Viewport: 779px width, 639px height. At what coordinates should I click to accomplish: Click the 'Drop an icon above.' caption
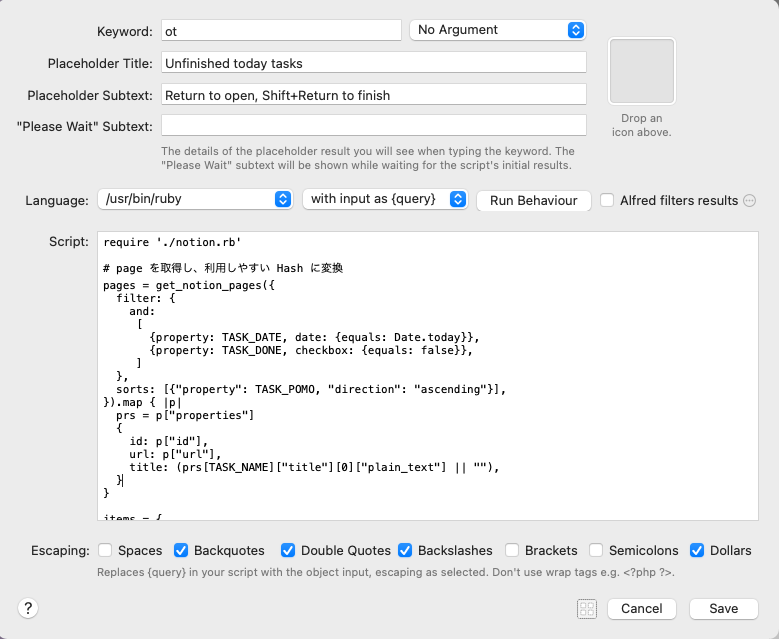pyautogui.click(x=641, y=125)
